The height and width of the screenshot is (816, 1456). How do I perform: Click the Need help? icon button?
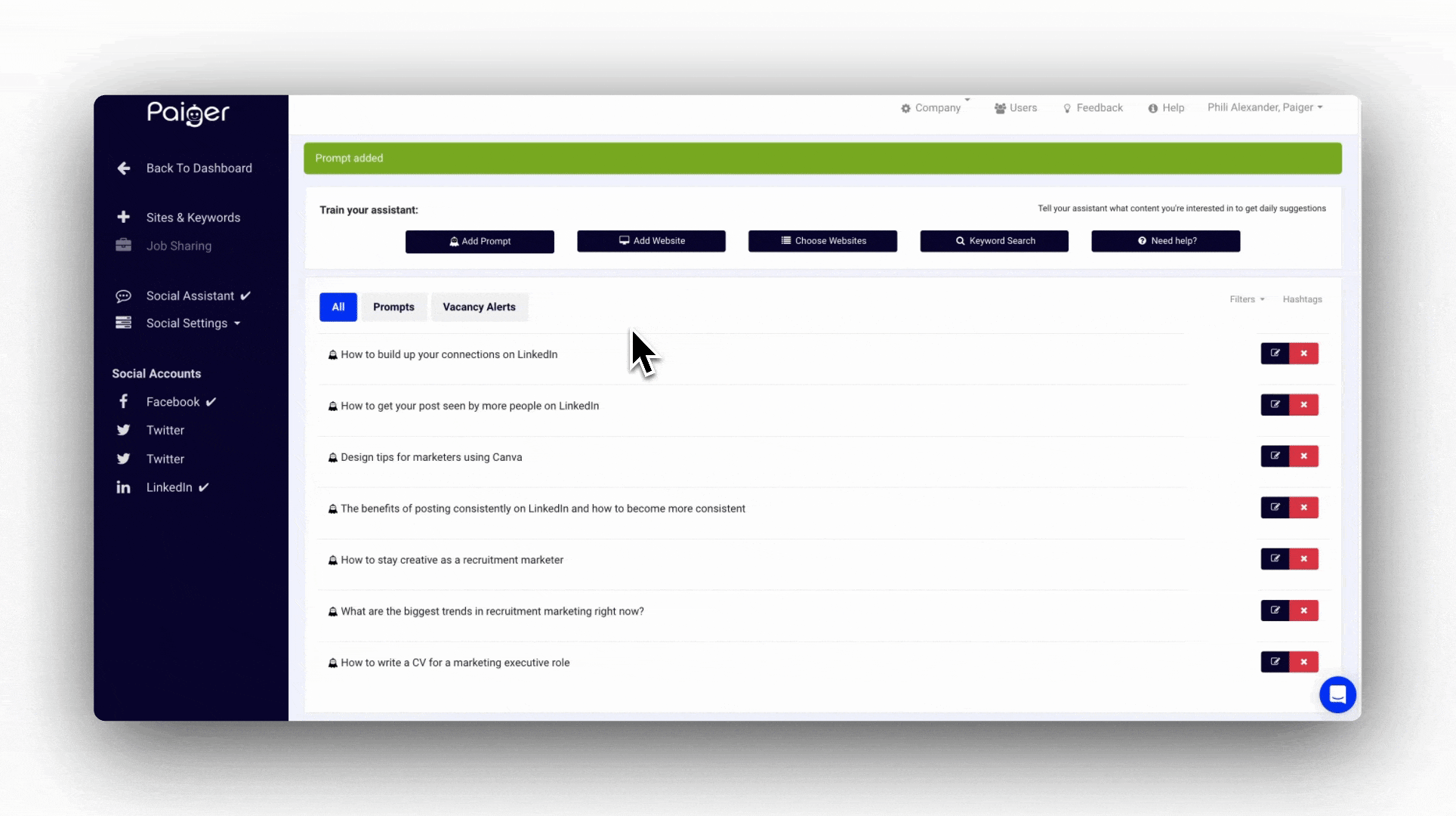(x=1165, y=240)
